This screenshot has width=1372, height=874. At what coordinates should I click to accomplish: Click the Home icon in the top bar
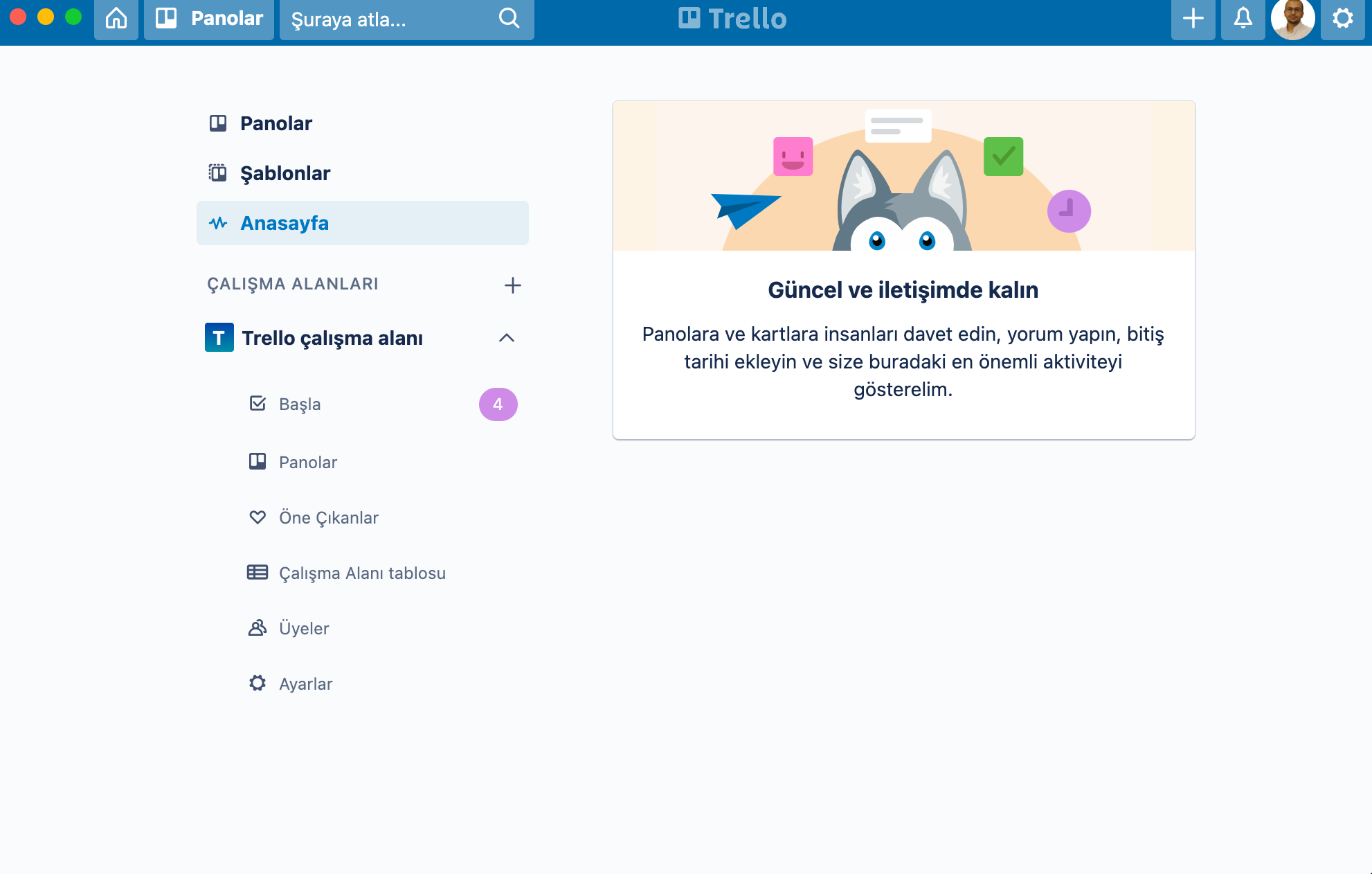click(116, 19)
